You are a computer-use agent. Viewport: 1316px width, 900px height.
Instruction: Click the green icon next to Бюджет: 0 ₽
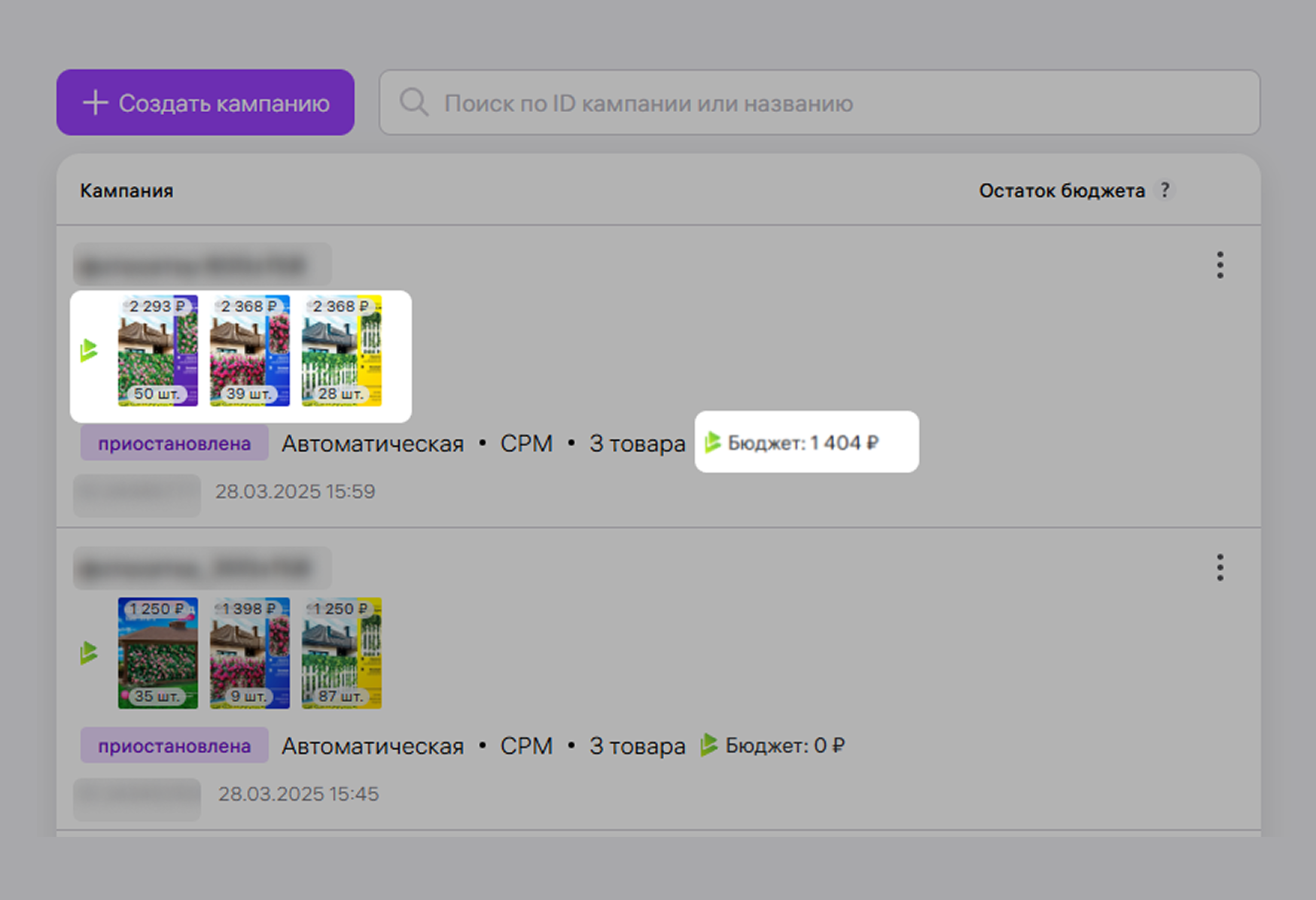pyautogui.click(x=708, y=745)
